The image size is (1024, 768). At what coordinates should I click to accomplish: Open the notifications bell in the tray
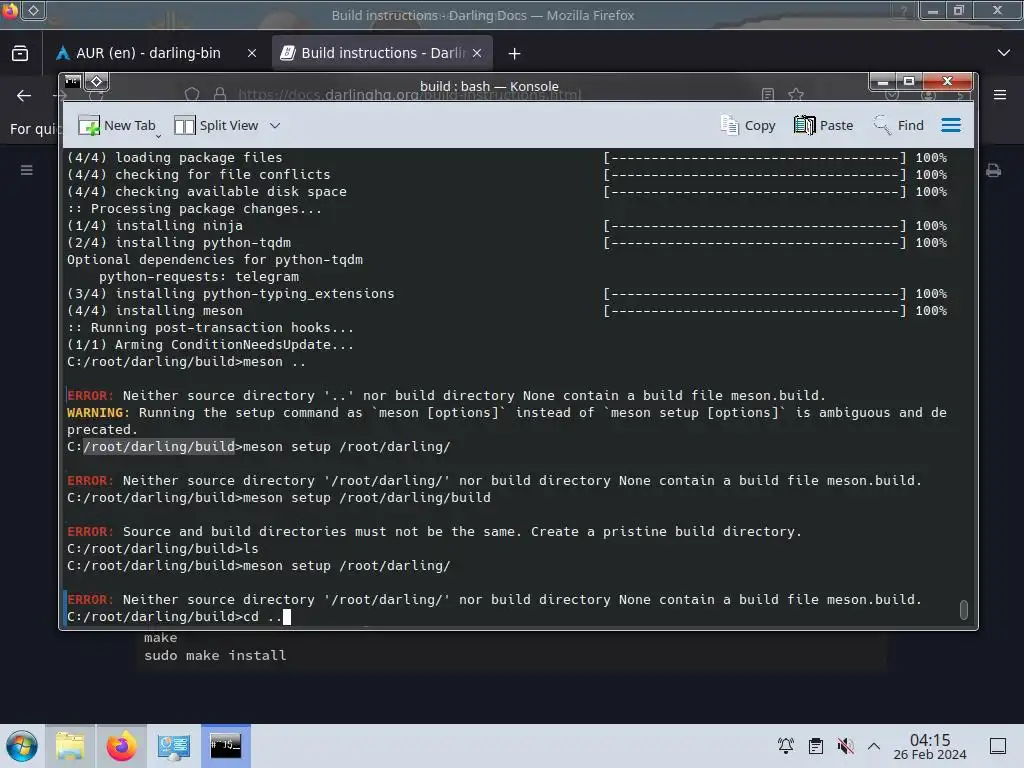tap(786, 746)
